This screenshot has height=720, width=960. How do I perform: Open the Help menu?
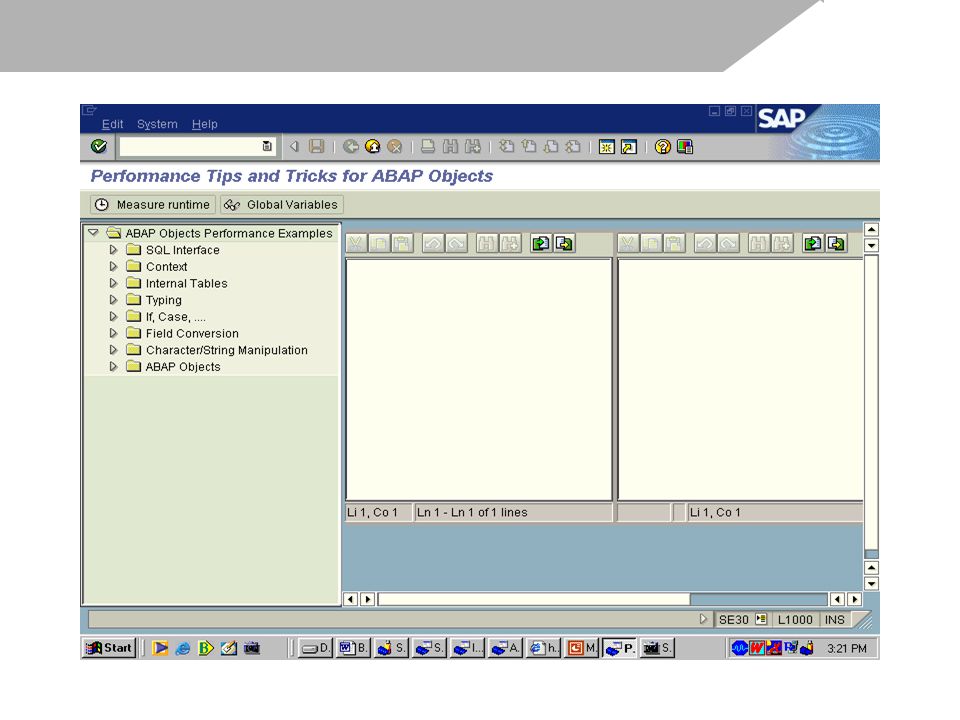tap(204, 124)
